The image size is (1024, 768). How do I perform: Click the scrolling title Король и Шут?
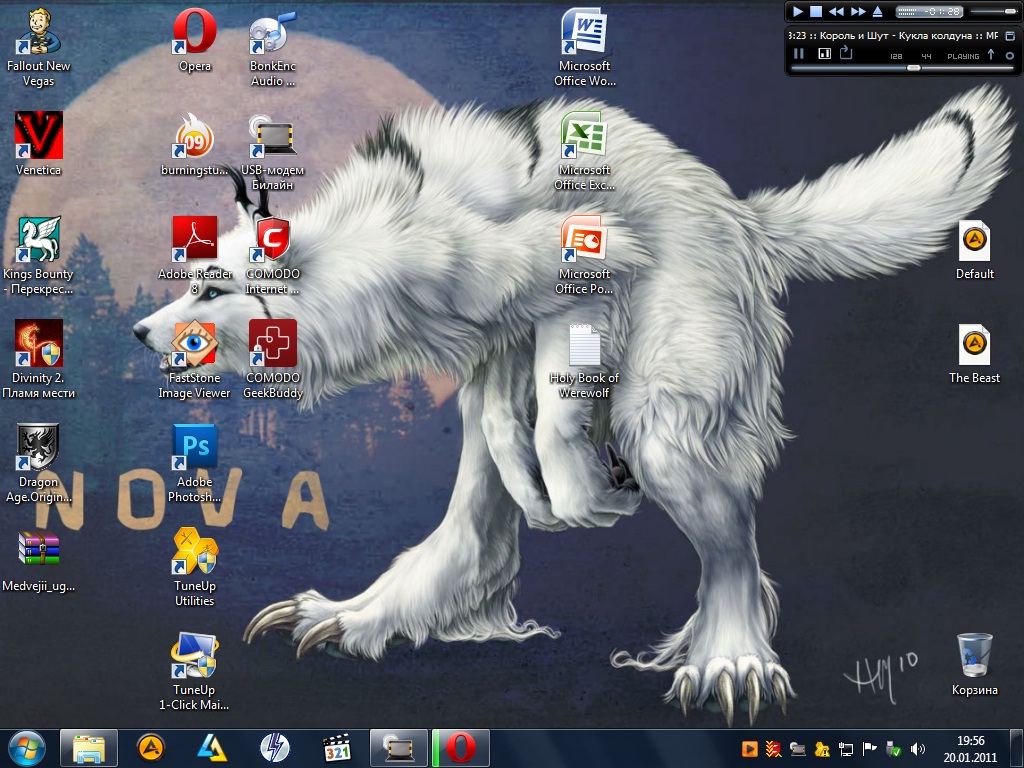pos(893,36)
